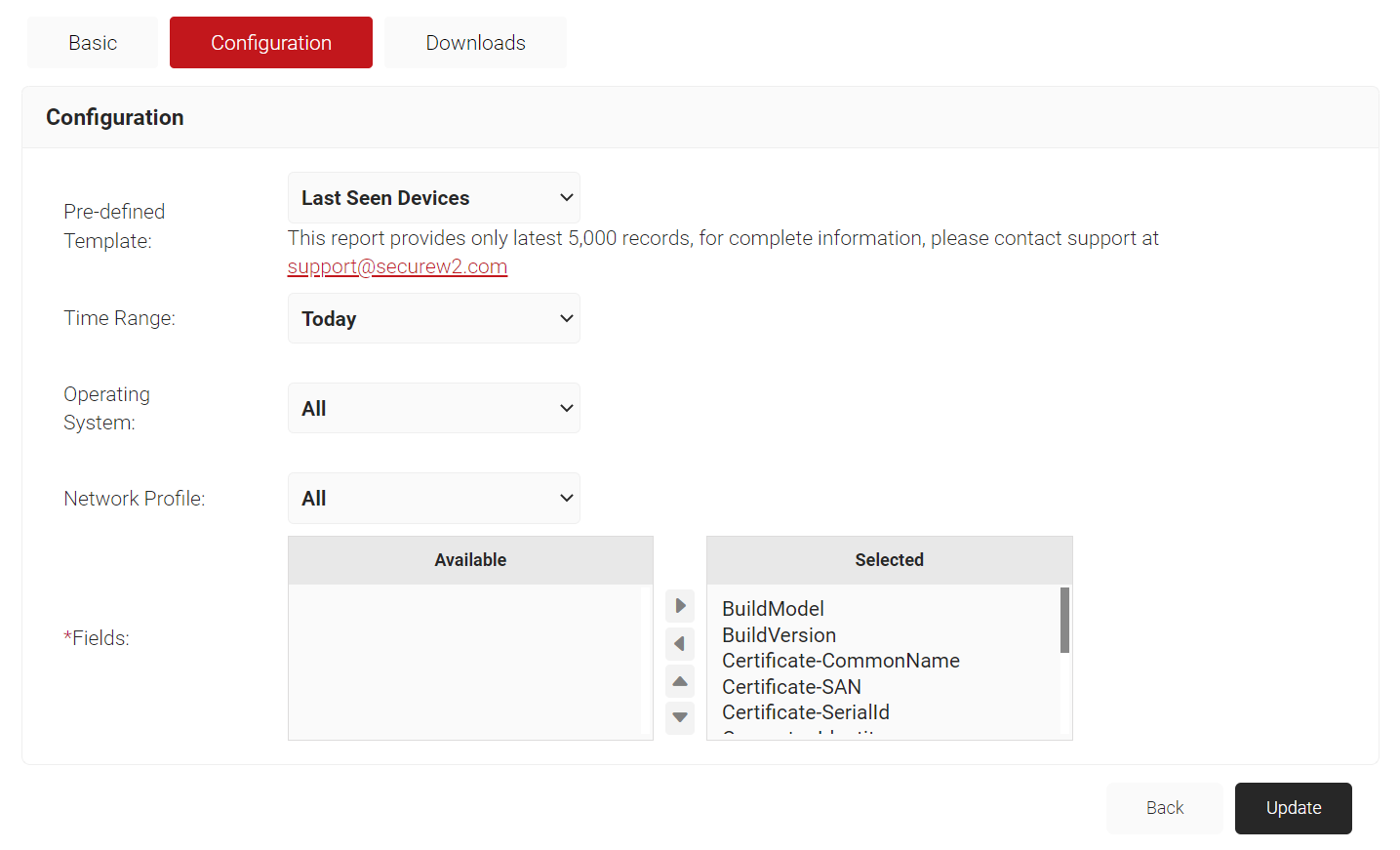Click the support@securew2.com email link

click(x=397, y=266)
